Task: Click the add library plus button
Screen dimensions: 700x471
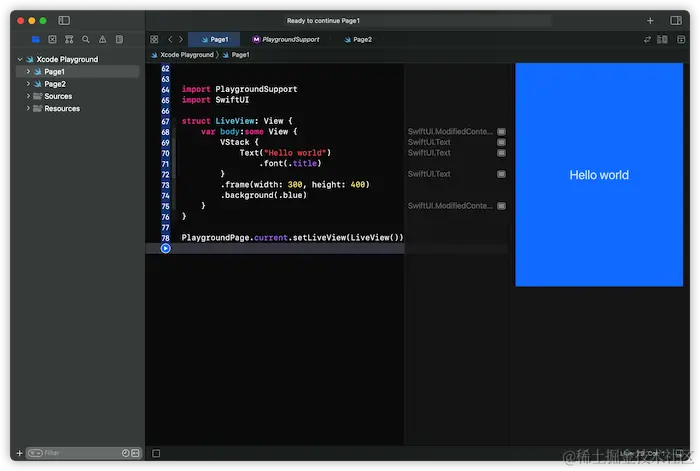Action: pos(650,21)
